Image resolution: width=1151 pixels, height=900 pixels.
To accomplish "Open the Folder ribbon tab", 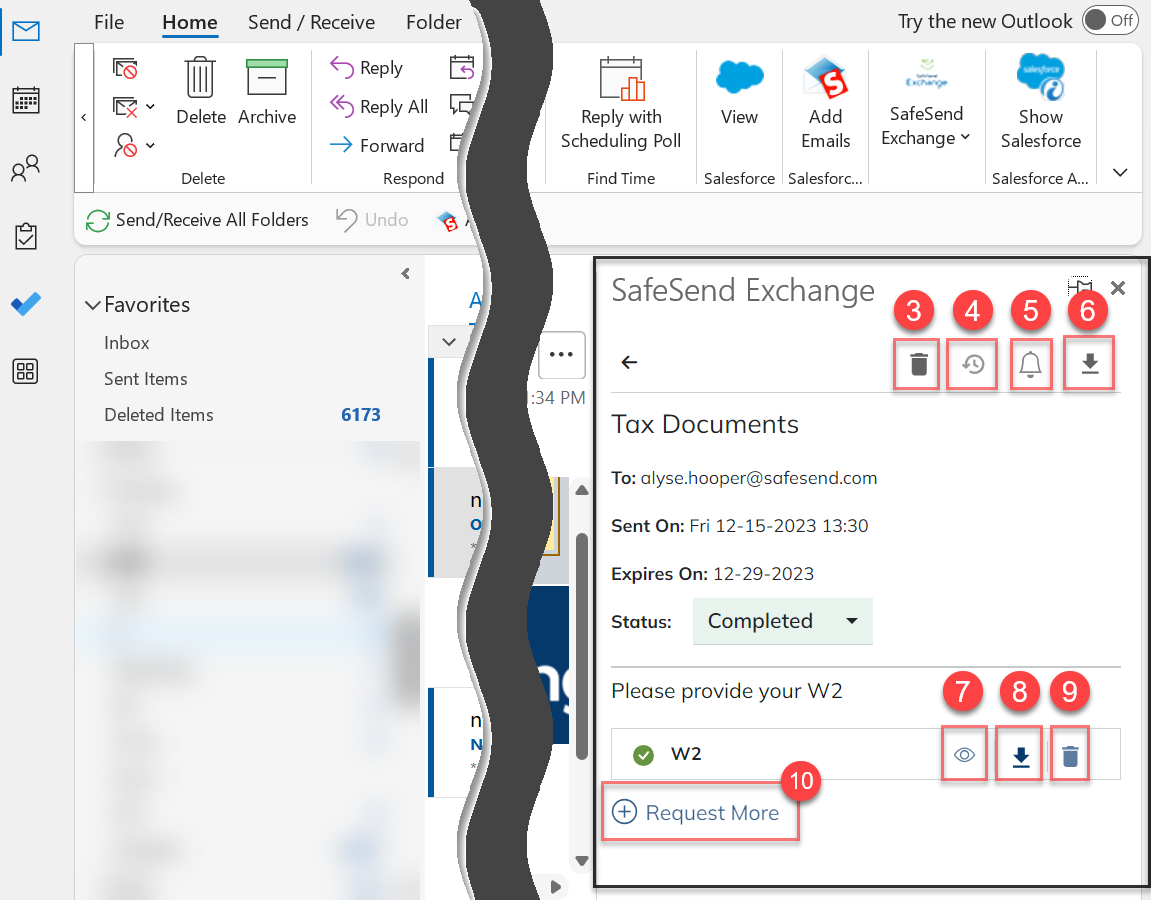I will (x=434, y=21).
